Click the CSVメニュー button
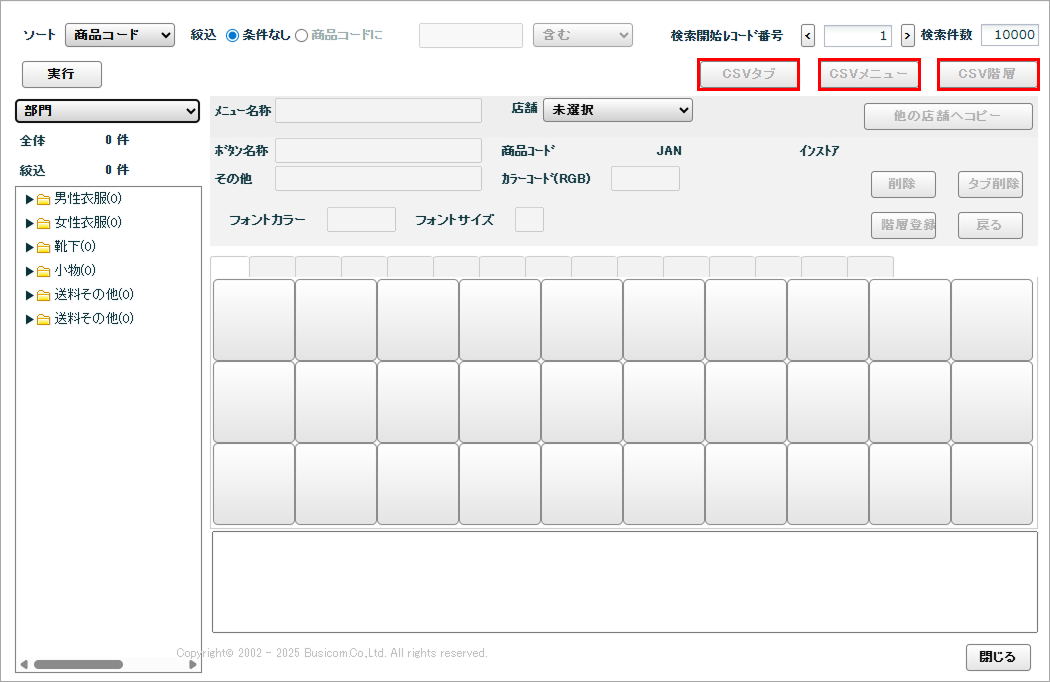This screenshot has width=1050, height=682. 868,74
